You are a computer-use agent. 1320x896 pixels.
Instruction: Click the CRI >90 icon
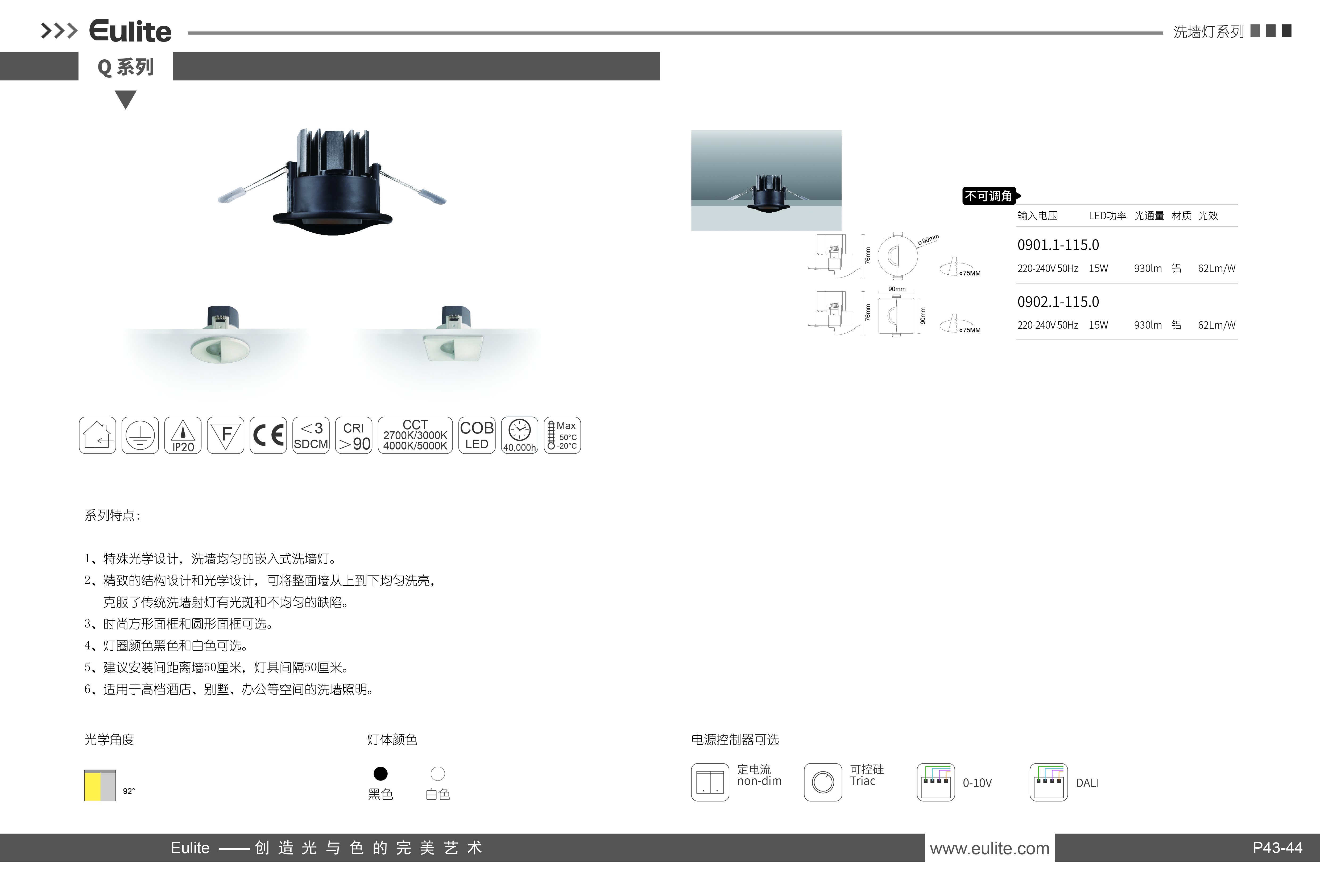[354, 435]
